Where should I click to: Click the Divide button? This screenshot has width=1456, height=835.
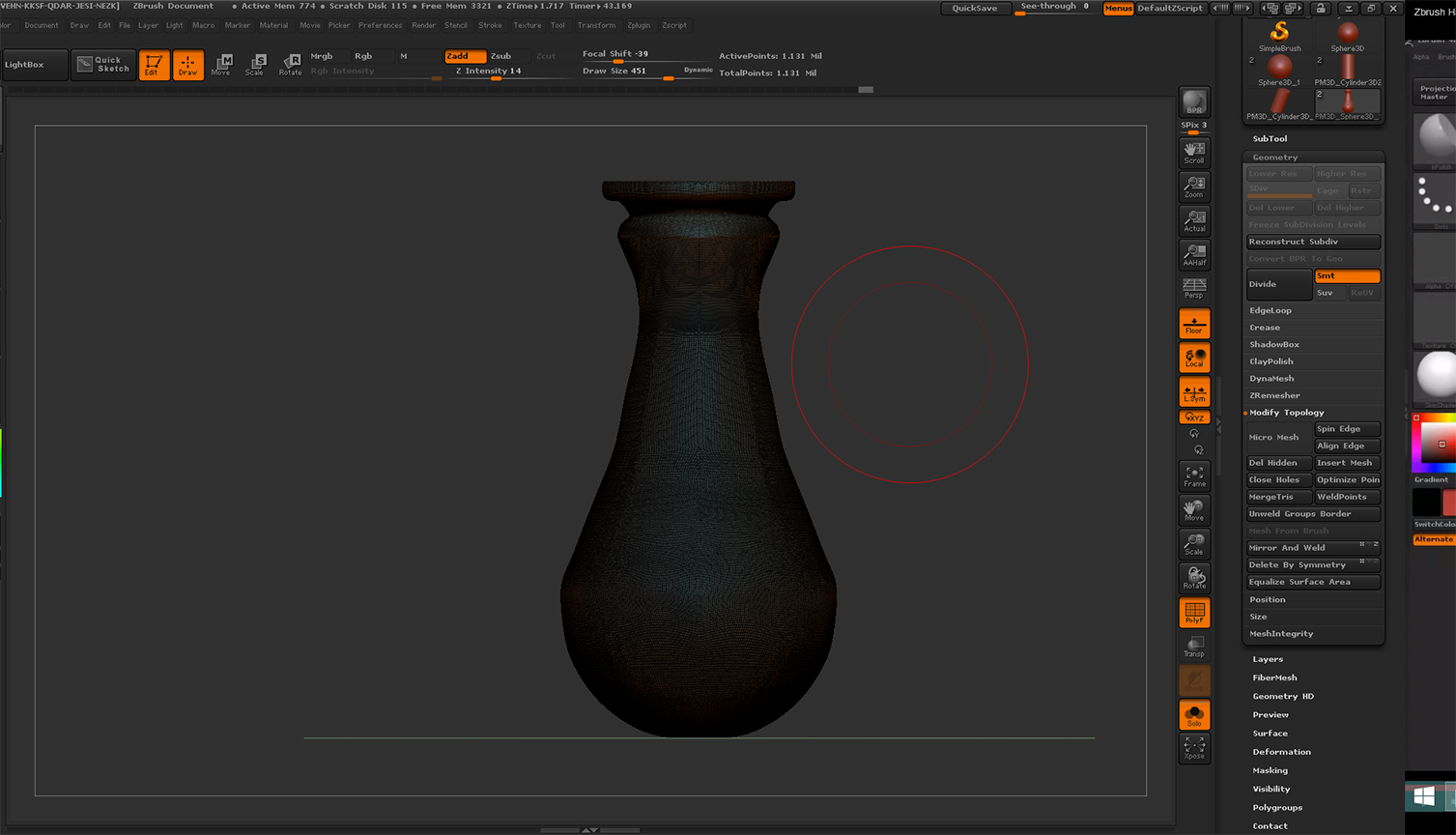pos(1277,284)
